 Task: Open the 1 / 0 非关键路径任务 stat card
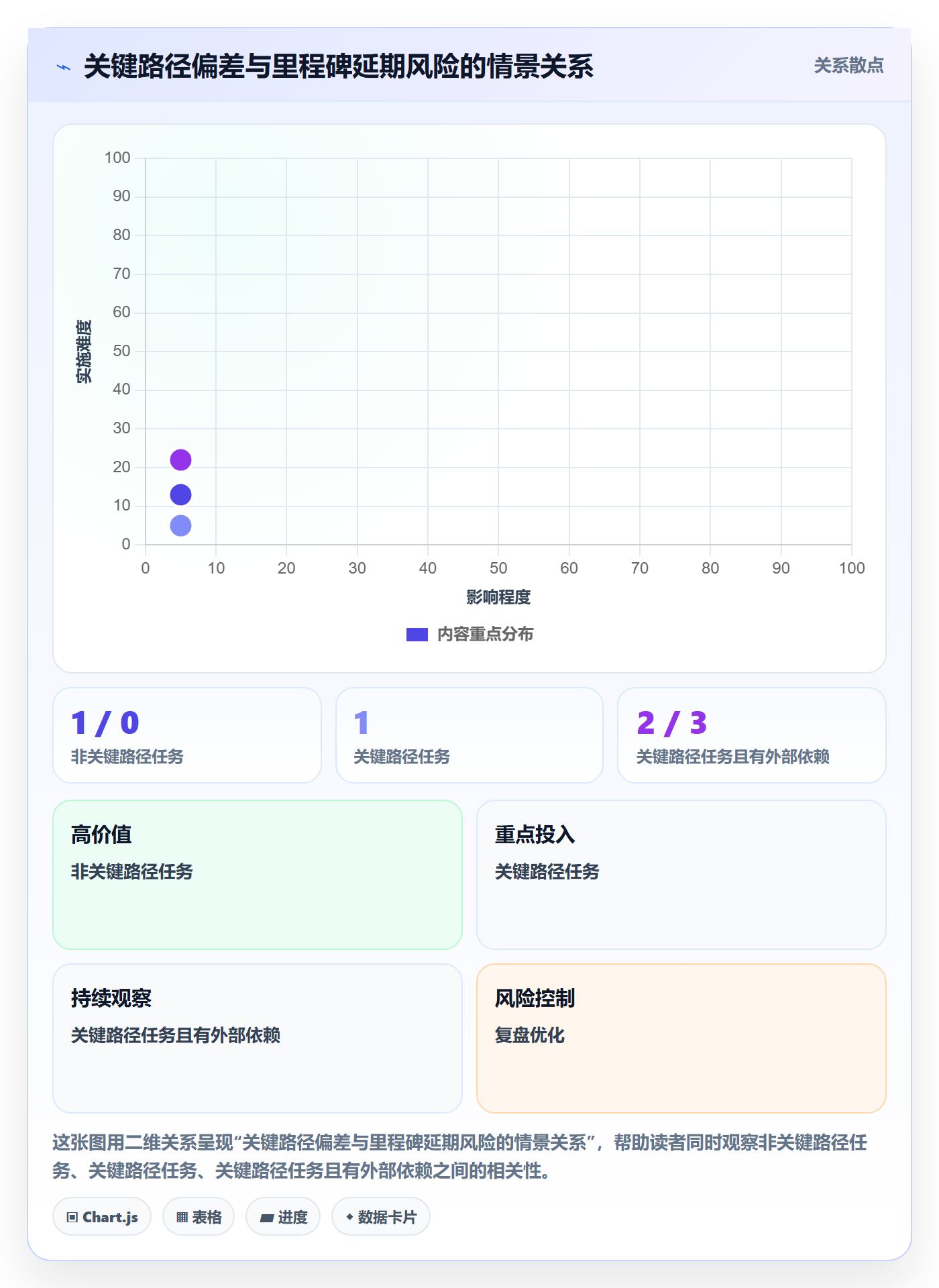187,735
